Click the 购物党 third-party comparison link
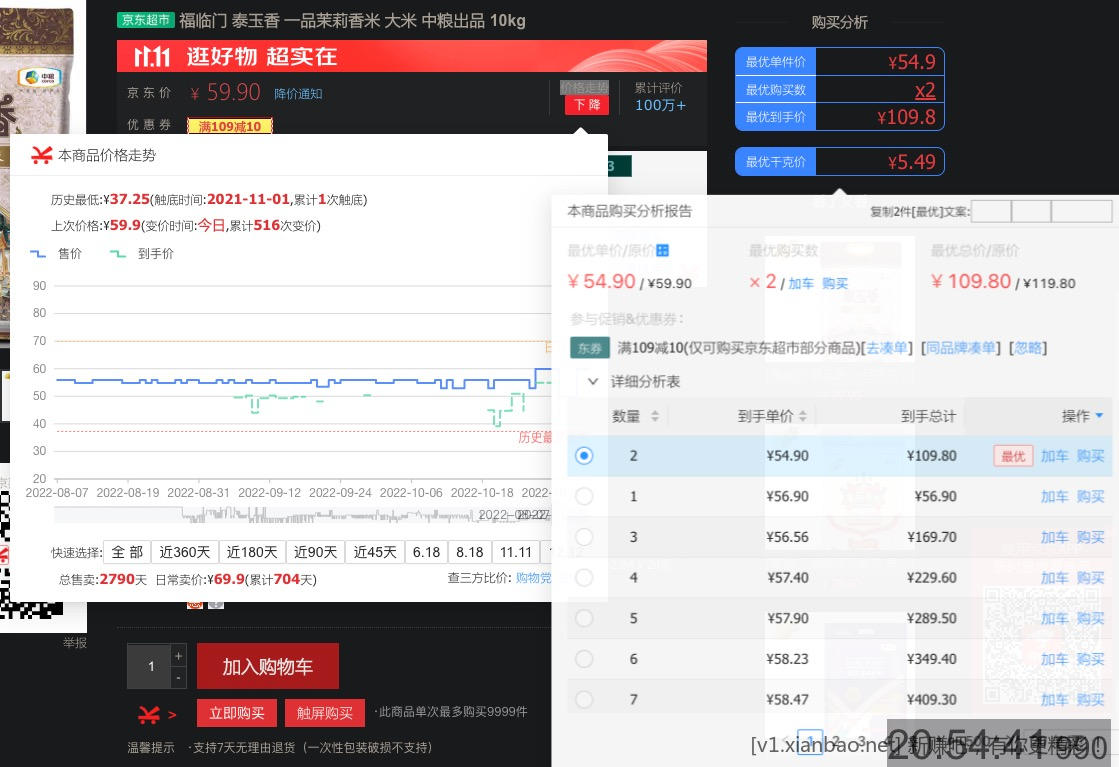Image resolution: width=1119 pixels, height=767 pixels. [x=534, y=578]
